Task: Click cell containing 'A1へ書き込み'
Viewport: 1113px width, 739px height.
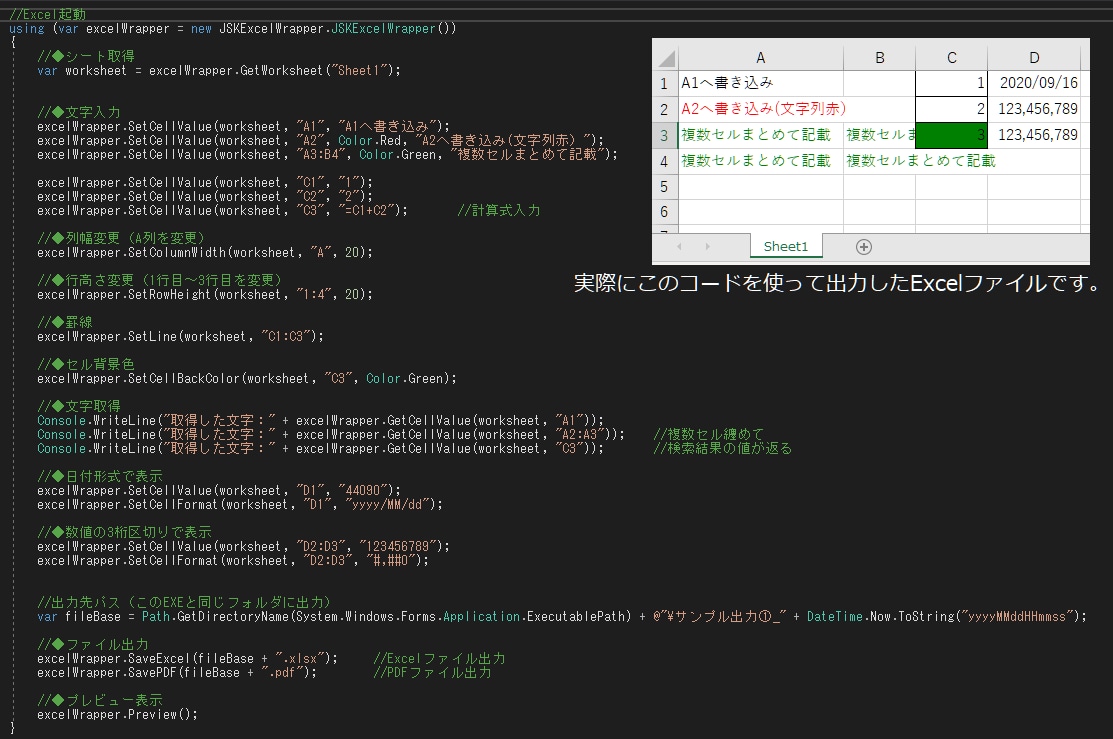Action: [x=760, y=83]
